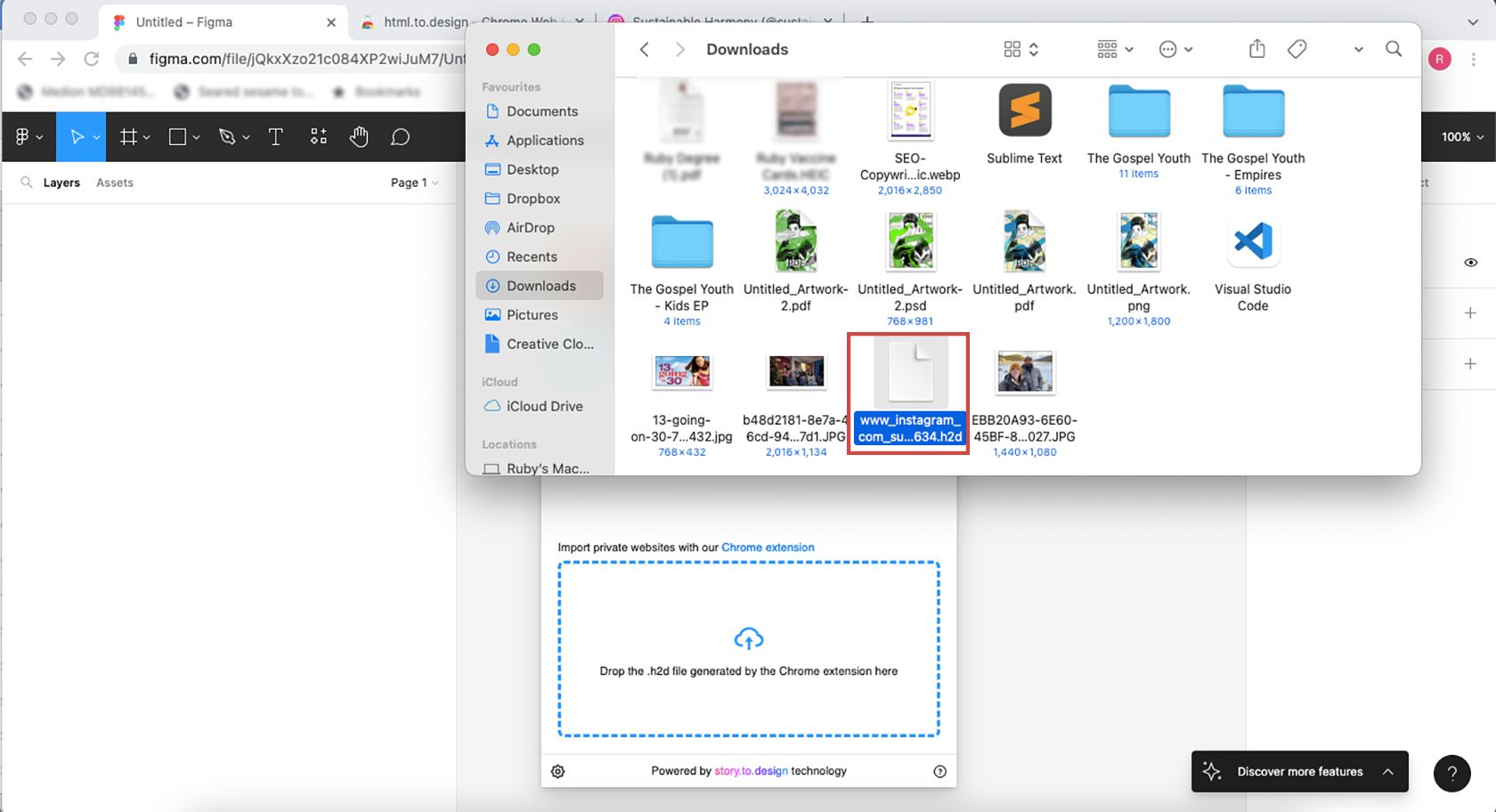Open the Resources panel icon
The width and height of the screenshot is (1496, 812).
(x=318, y=136)
